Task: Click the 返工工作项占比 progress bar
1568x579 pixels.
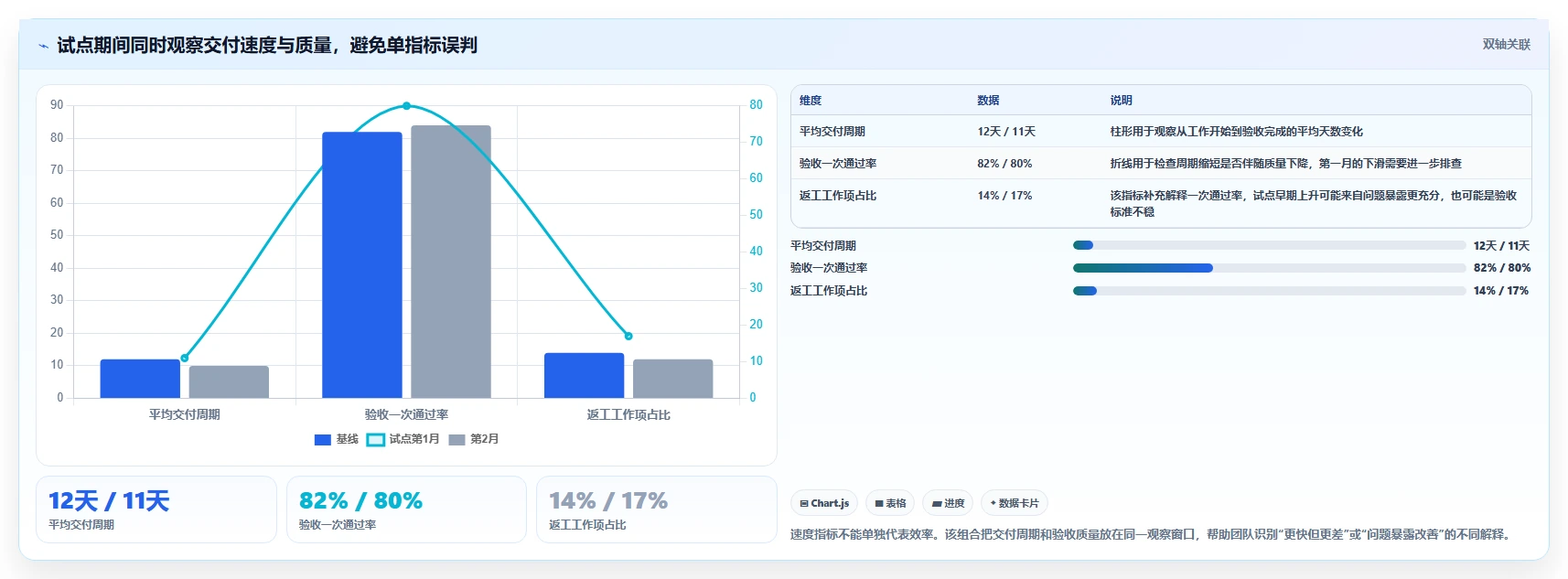Action: tap(1269, 291)
